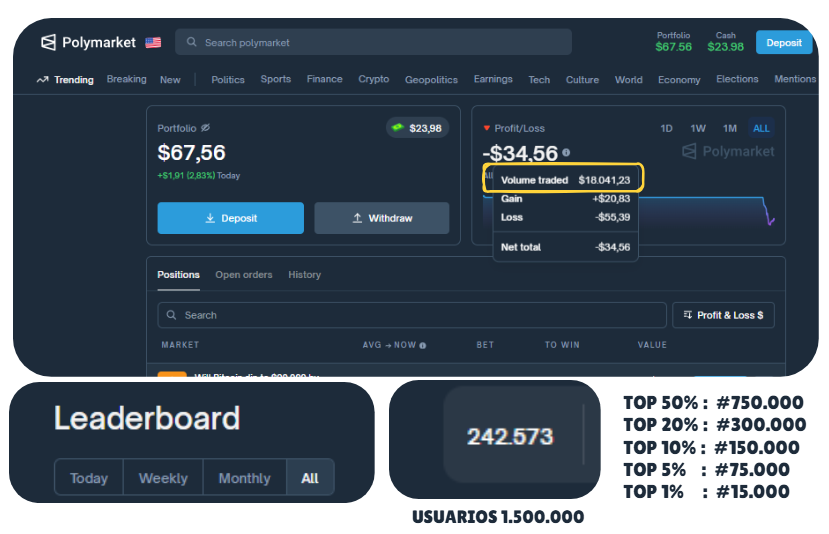Select the VALUE column header
Viewport: 829px width, 534px height.
[652, 345]
